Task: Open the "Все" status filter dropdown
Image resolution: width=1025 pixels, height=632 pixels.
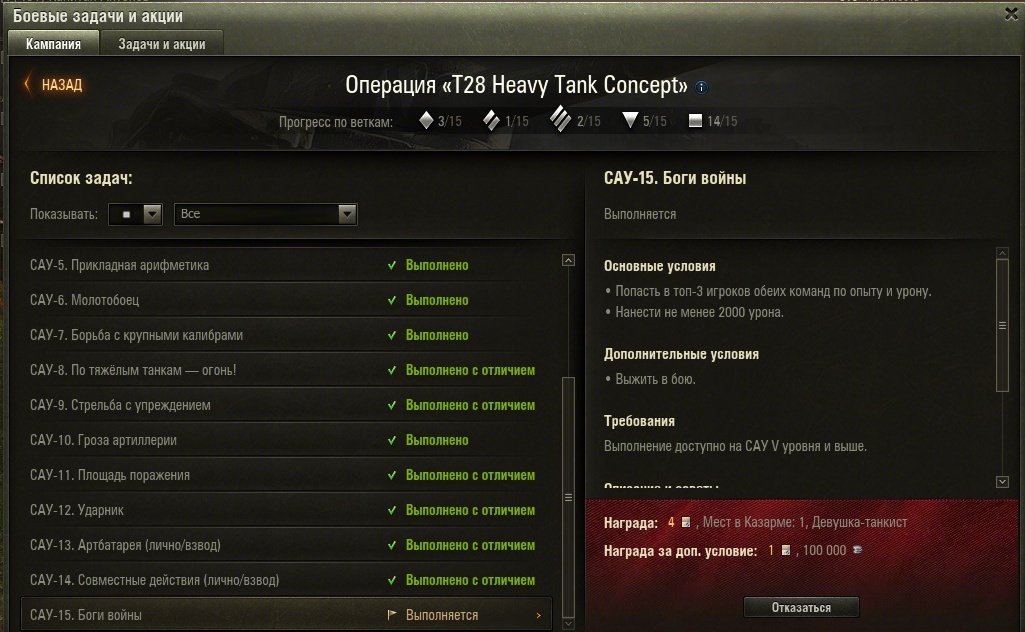Action: (x=265, y=214)
